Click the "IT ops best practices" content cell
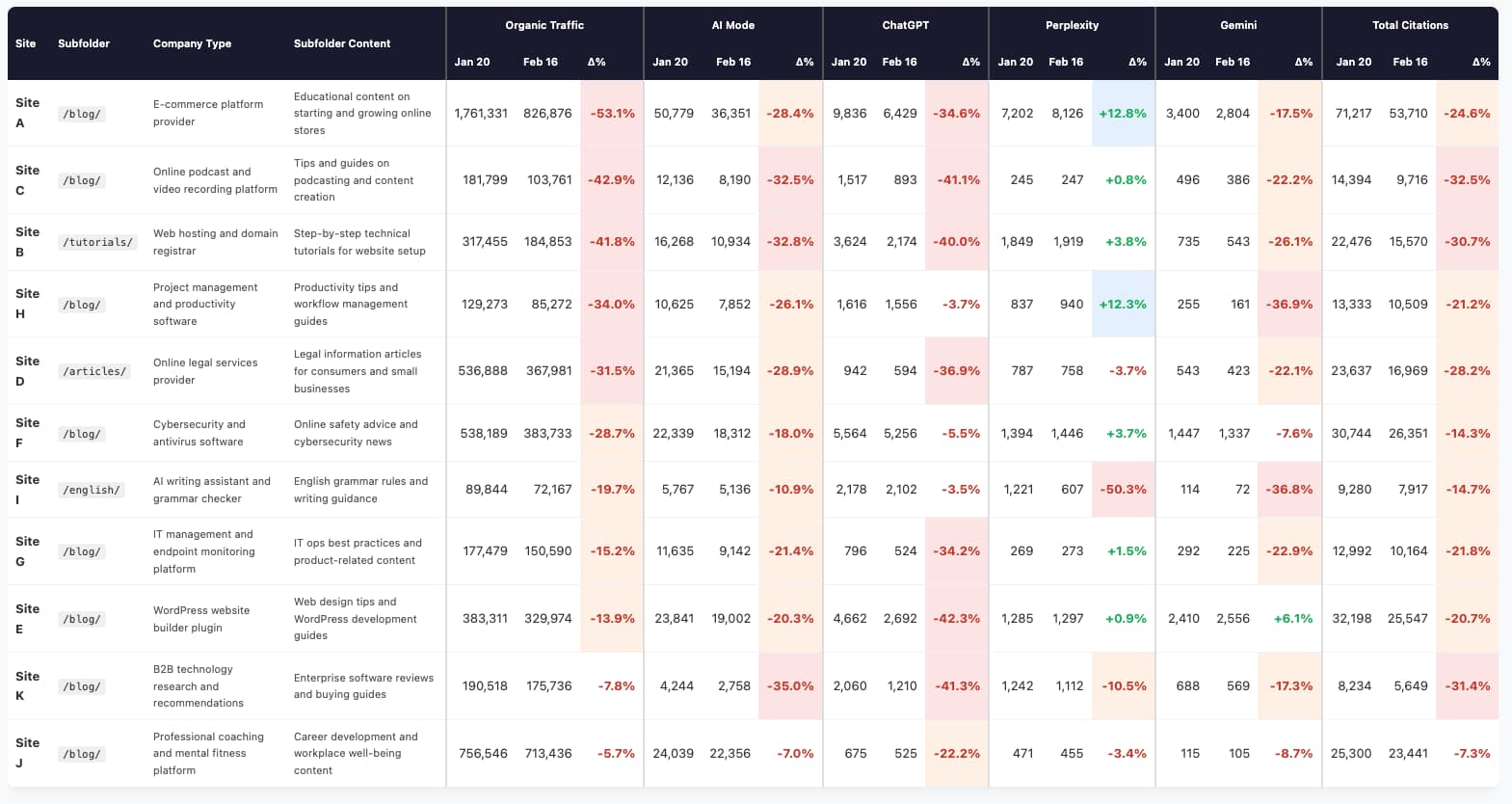1512x804 pixels. pos(358,551)
